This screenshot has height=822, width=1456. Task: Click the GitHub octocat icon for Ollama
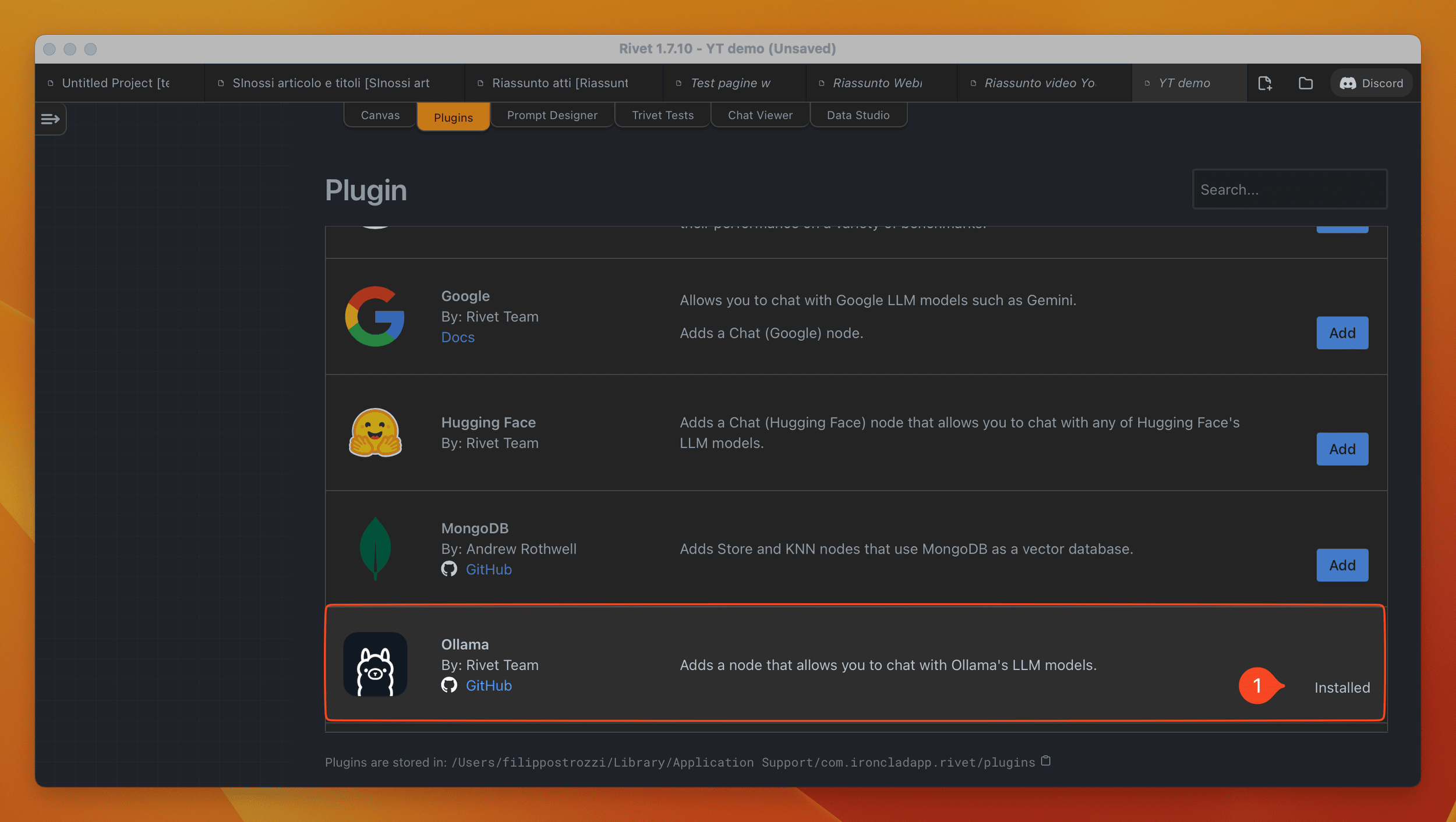[x=449, y=685]
